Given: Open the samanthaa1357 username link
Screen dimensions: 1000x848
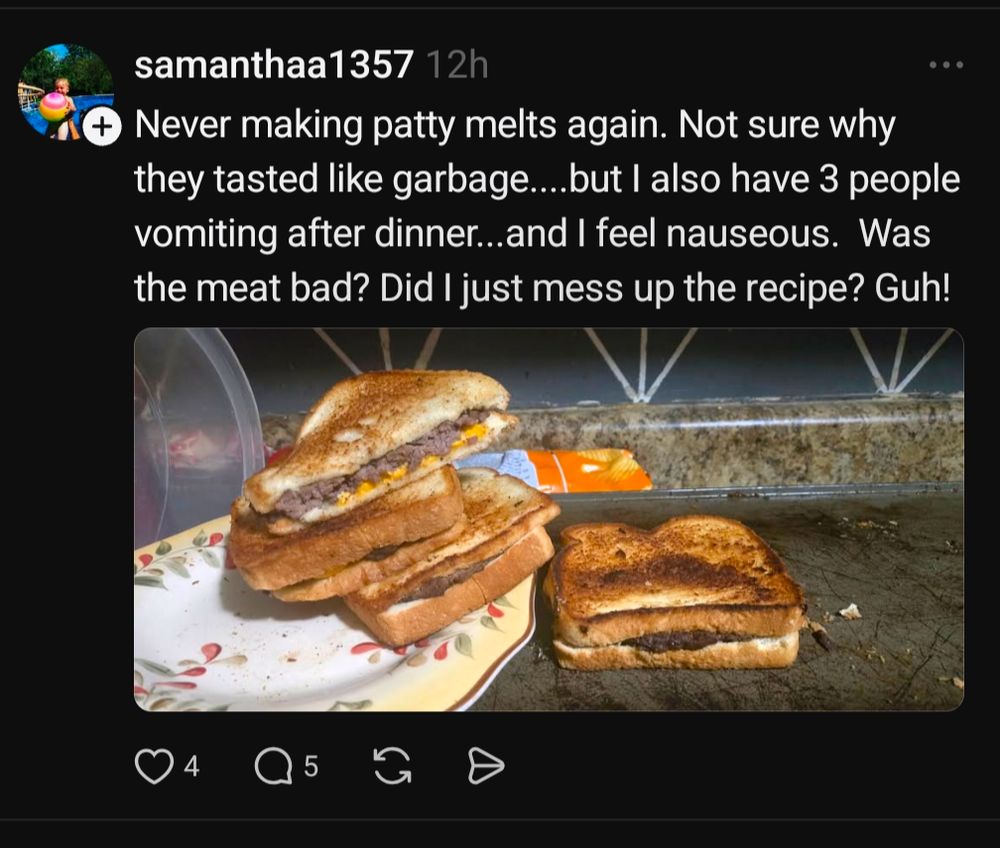Looking at the screenshot, I should tap(274, 64).
